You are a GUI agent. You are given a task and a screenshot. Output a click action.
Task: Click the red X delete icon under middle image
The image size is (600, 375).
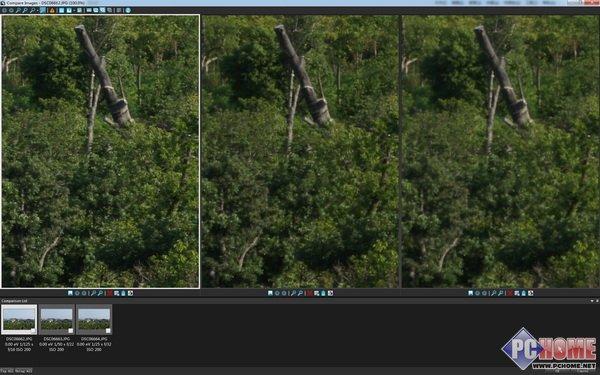click(x=310, y=293)
